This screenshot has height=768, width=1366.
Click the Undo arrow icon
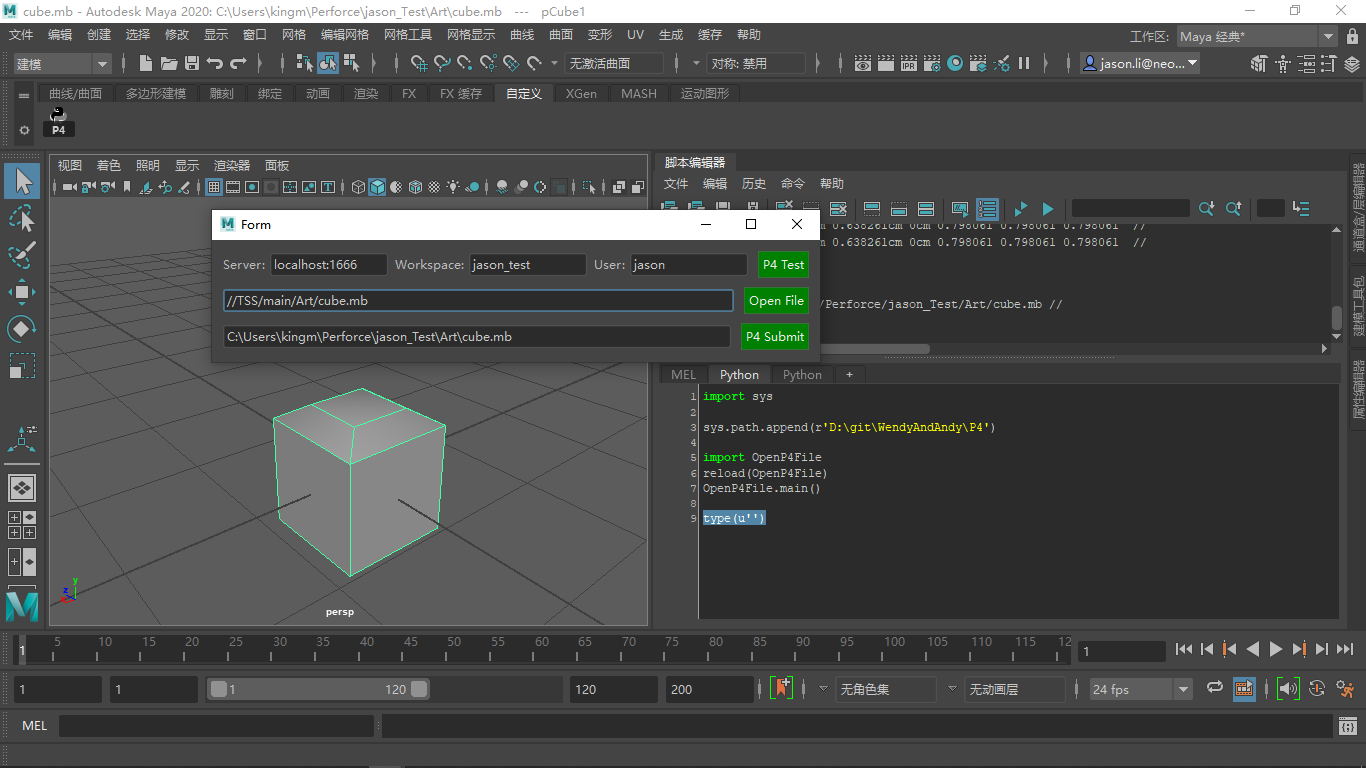pyautogui.click(x=214, y=63)
